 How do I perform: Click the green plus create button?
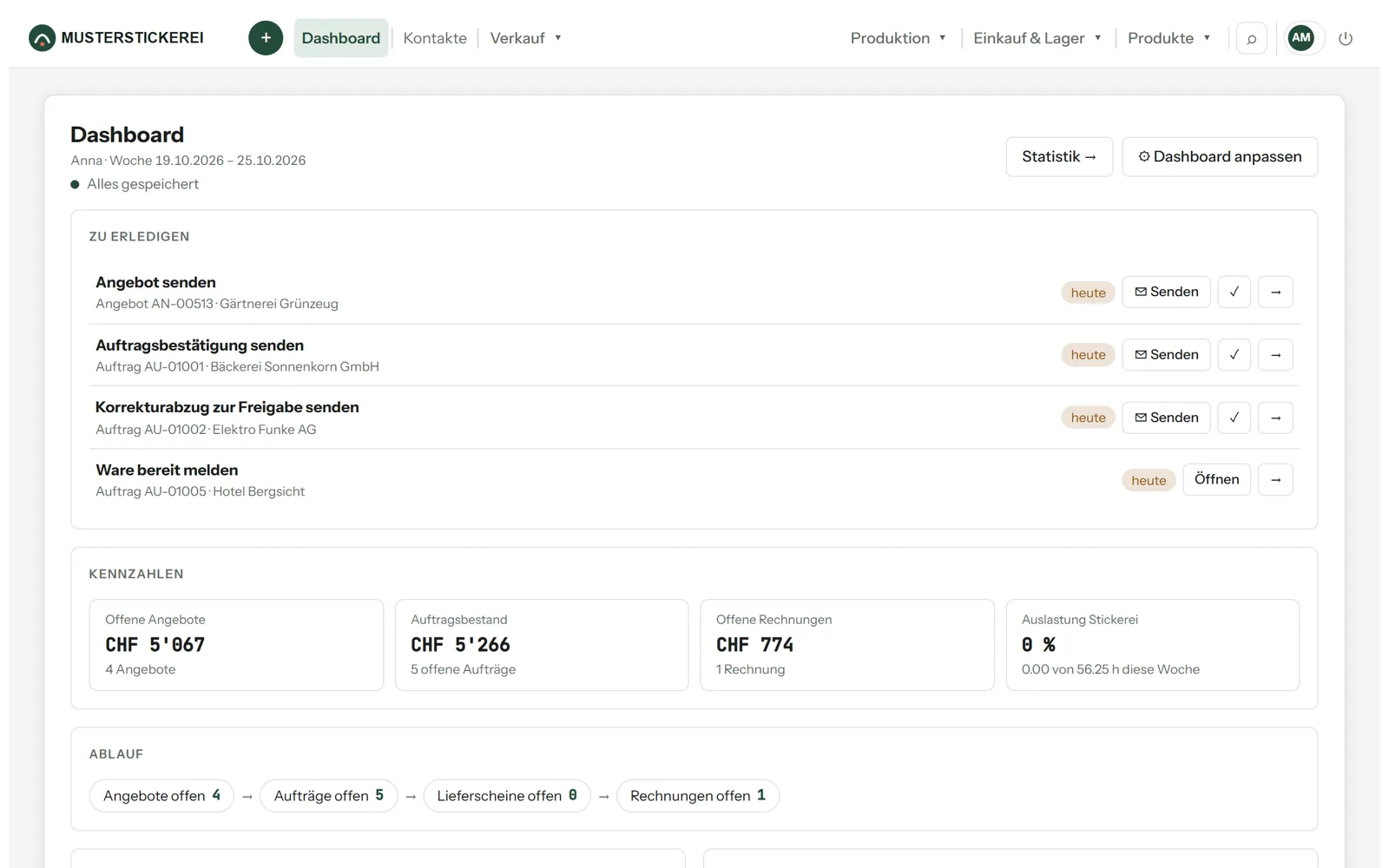(x=266, y=38)
